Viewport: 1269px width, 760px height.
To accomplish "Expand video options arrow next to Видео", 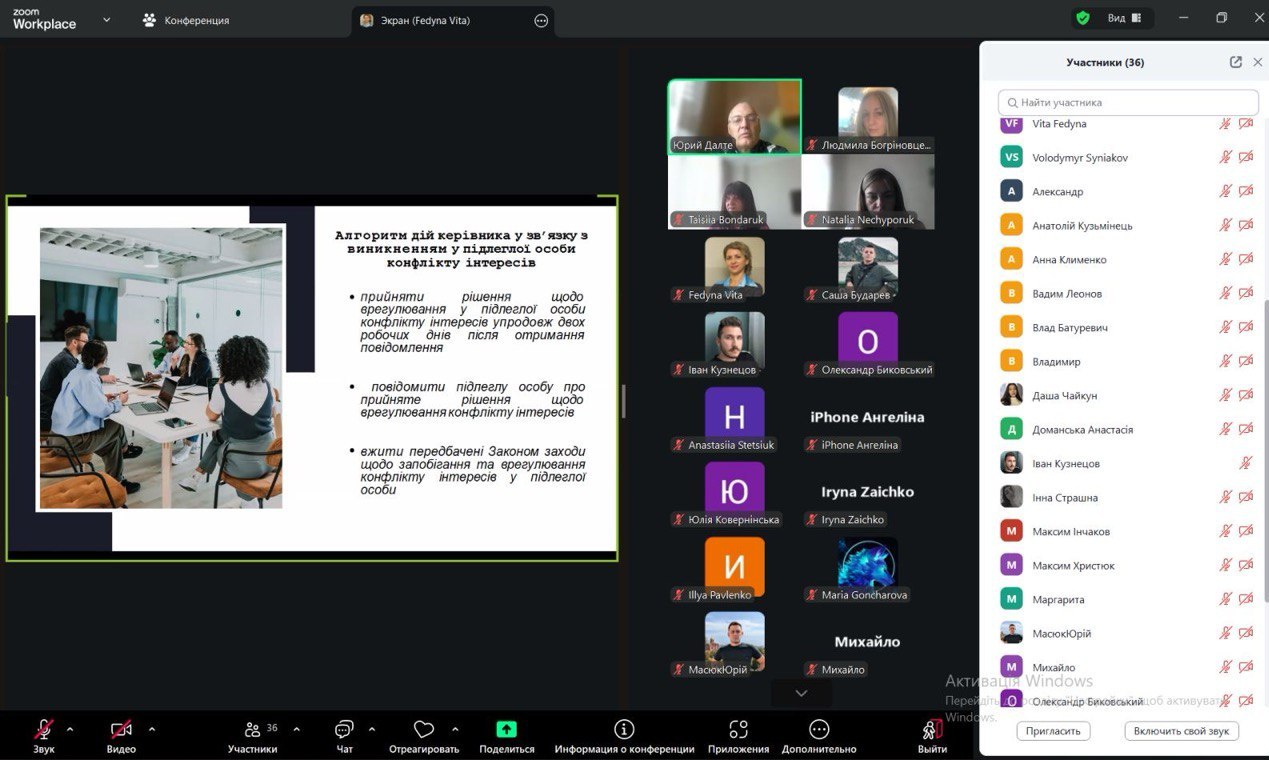I will [x=152, y=729].
